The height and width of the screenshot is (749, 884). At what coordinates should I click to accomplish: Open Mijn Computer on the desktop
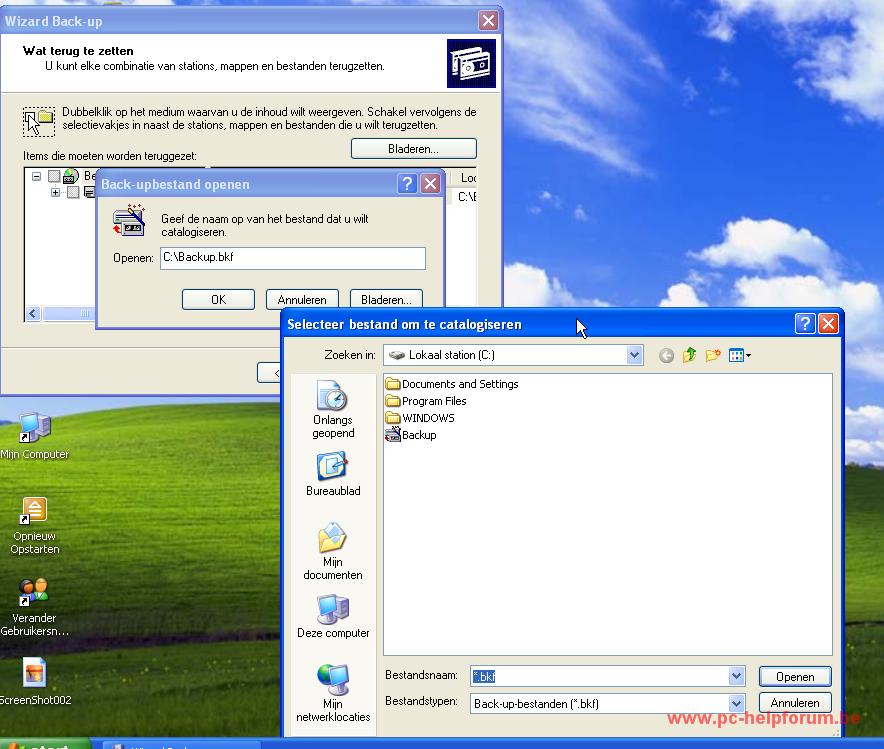point(35,430)
